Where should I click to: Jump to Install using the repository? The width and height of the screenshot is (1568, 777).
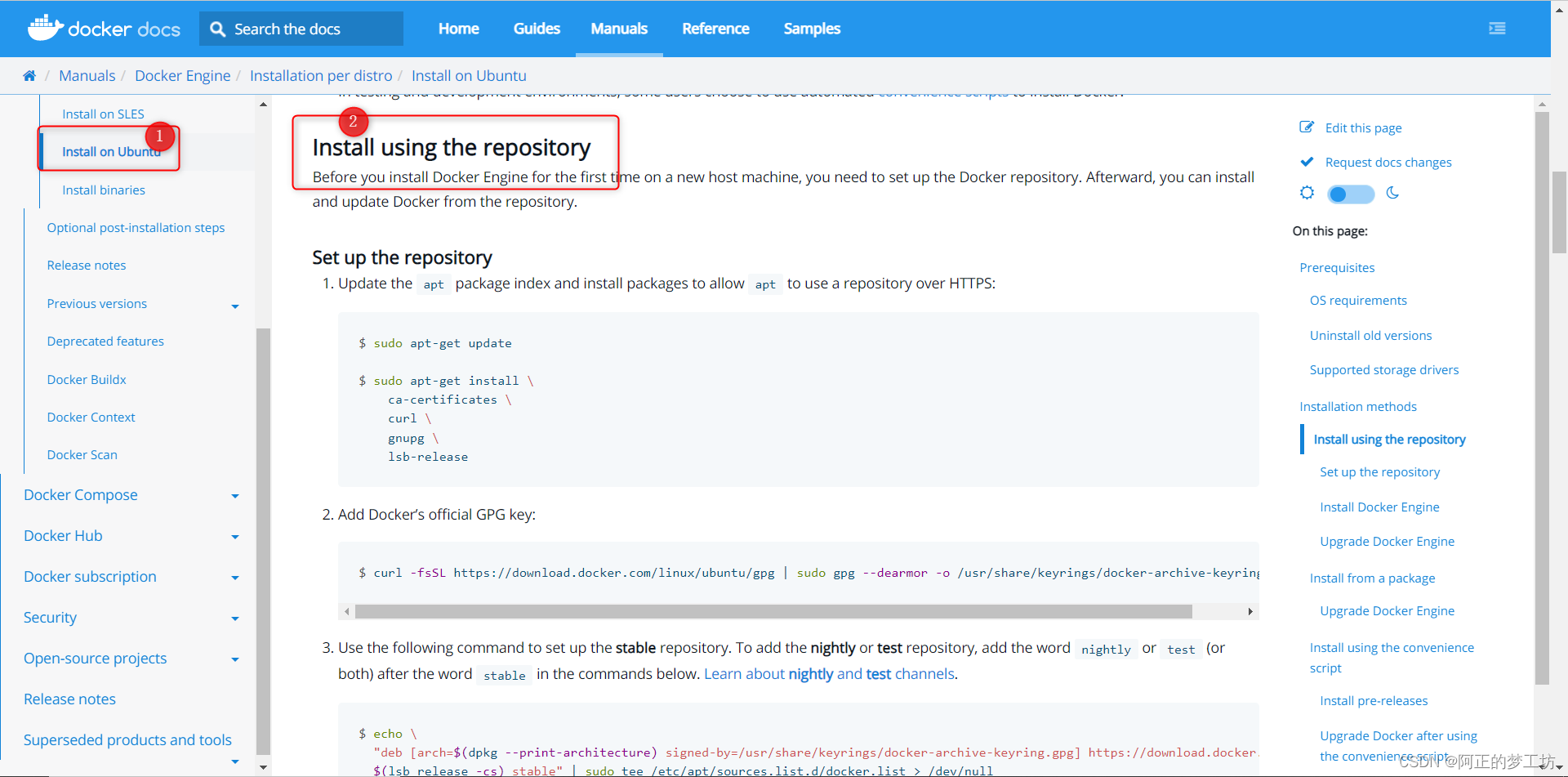point(1389,440)
